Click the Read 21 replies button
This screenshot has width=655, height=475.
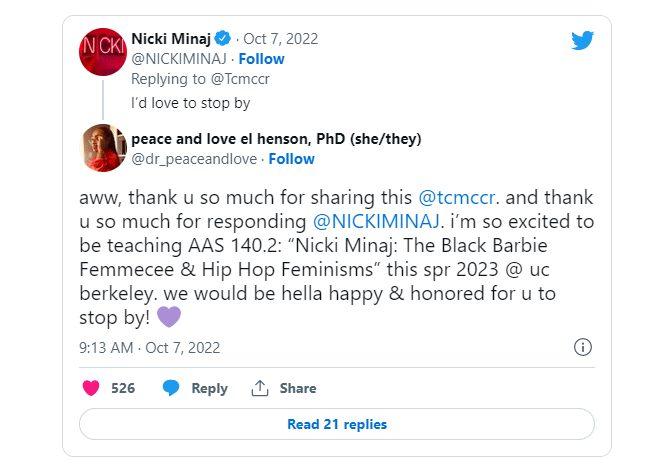pyautogui.click(x=336, y=424)
